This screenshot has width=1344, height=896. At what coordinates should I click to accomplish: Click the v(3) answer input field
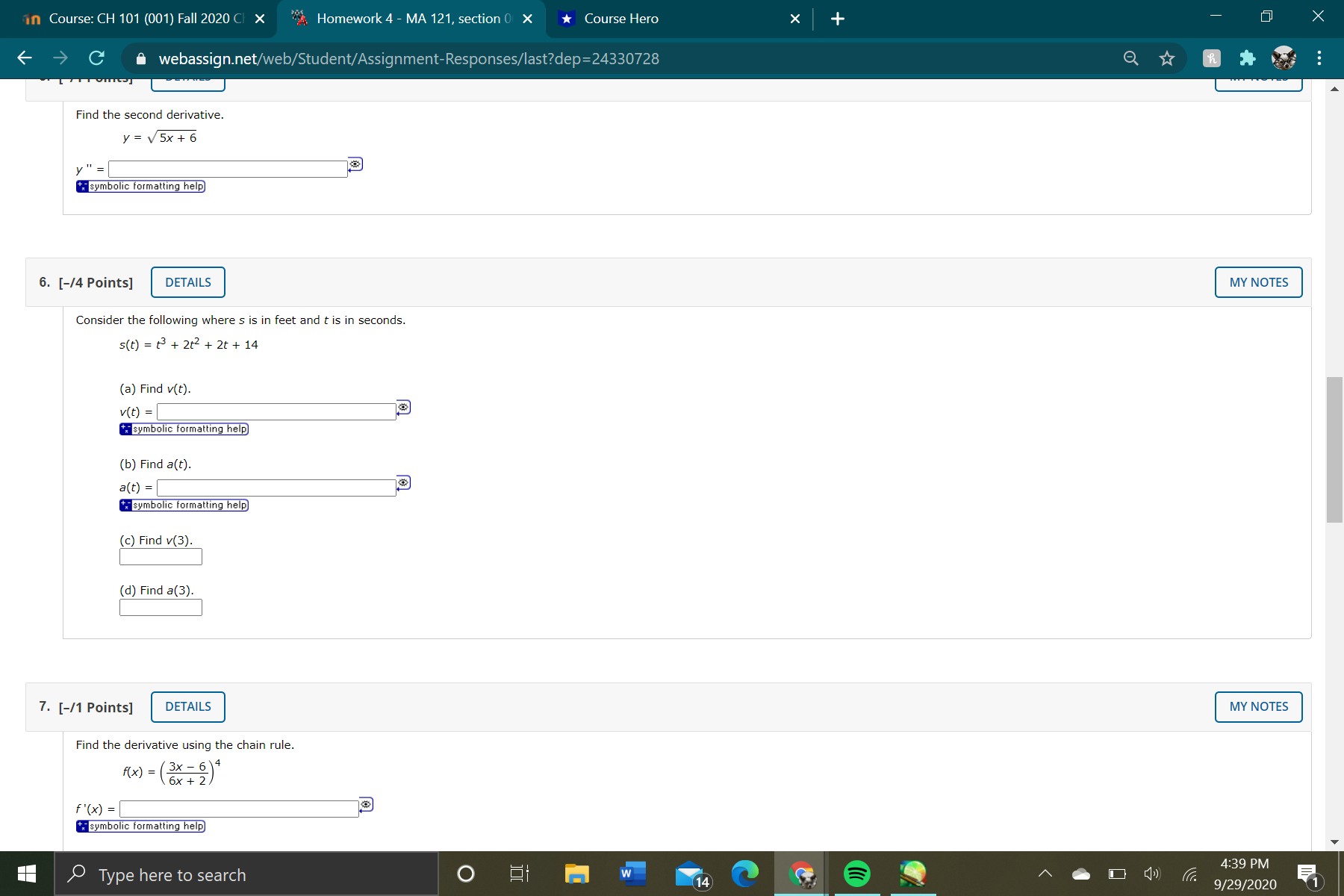160,556
